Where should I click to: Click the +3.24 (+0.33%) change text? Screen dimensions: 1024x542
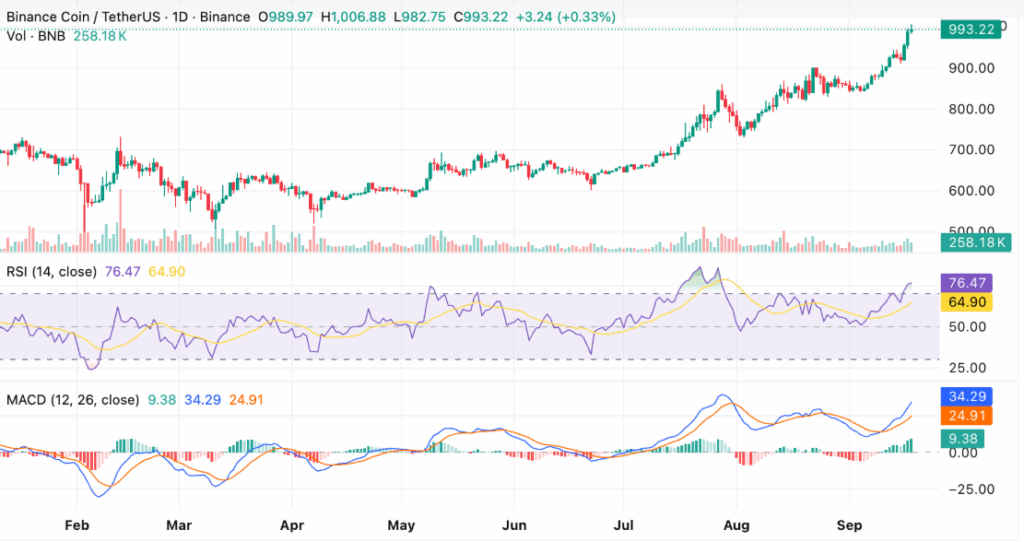566,17
